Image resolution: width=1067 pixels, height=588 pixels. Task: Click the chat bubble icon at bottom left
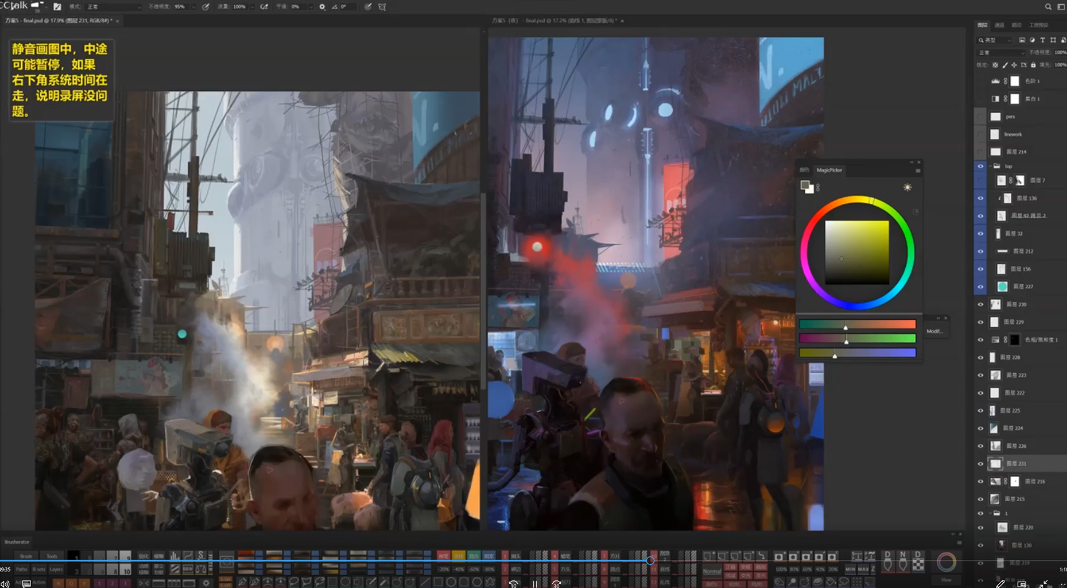[x=27, y=584]
